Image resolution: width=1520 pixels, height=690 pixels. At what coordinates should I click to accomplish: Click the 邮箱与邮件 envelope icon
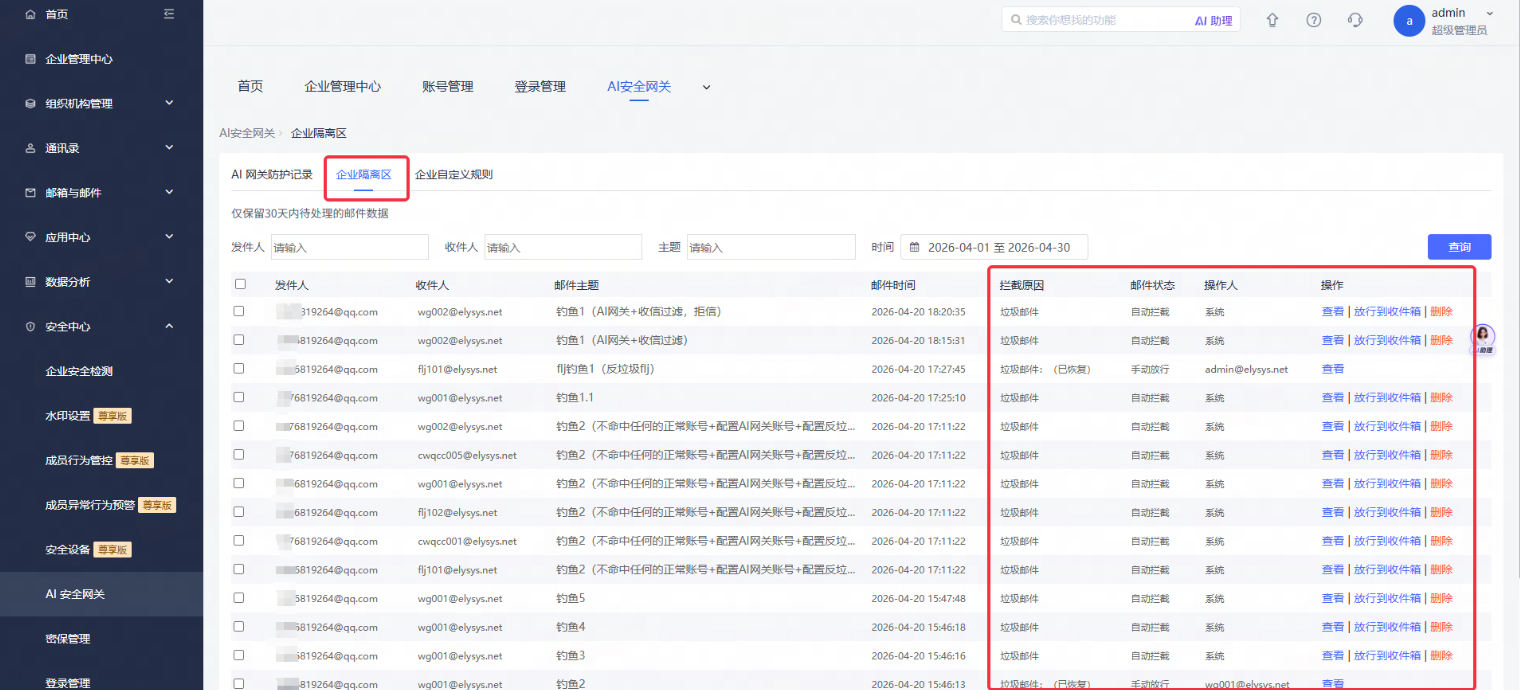tap(30, 193)
